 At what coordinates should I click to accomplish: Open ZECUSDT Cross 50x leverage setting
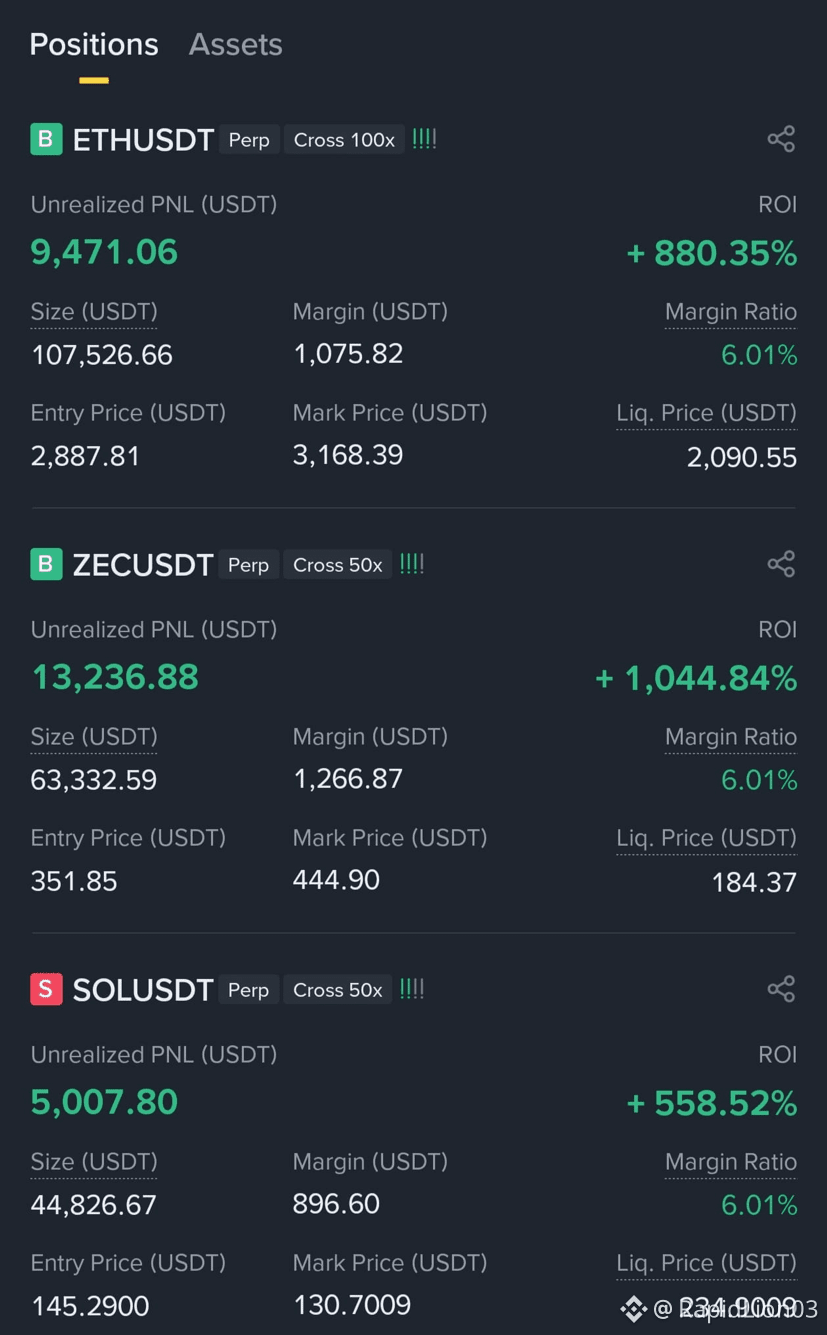tap(338, 565)
